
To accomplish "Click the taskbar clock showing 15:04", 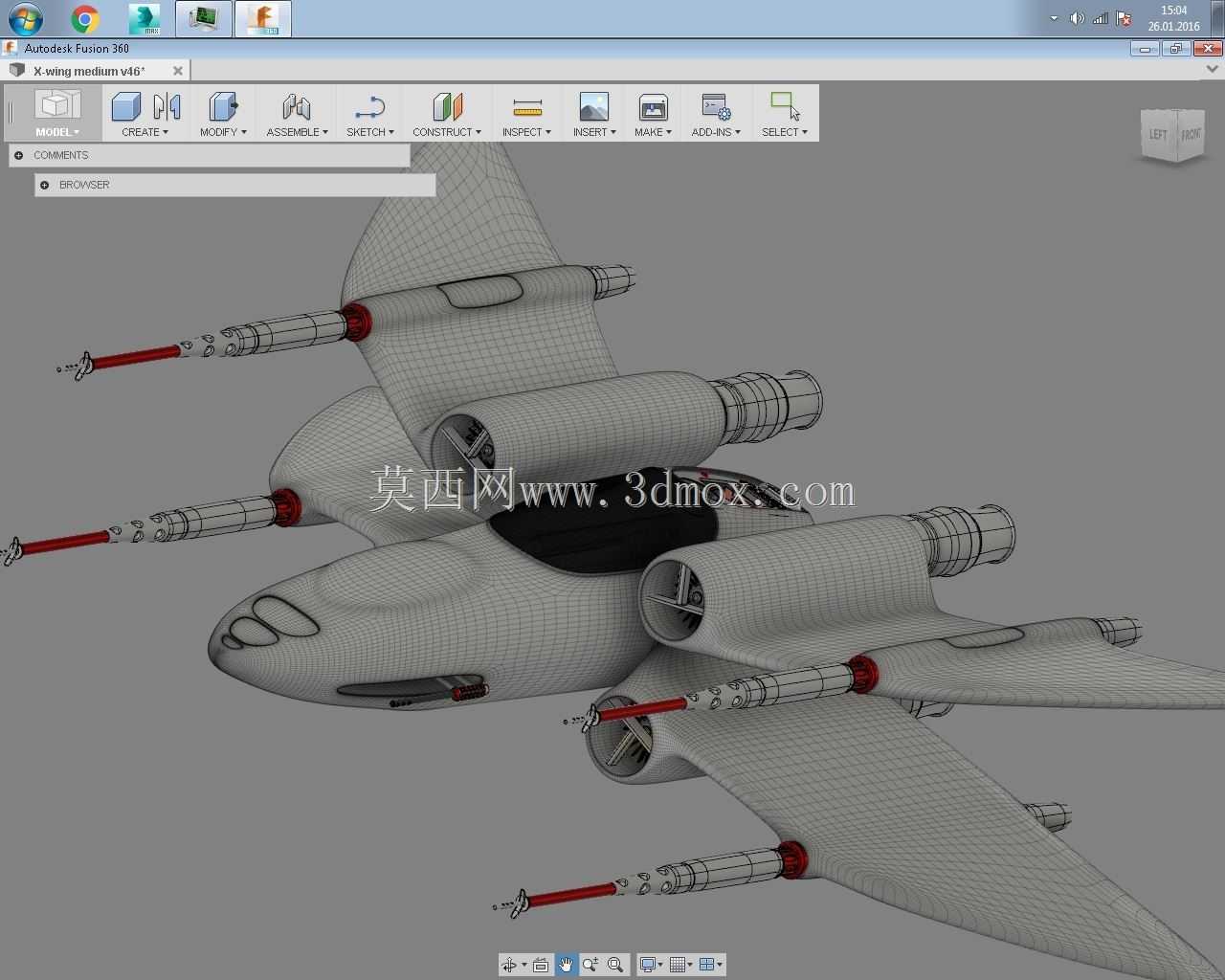I will click(x=1173, y=18).
